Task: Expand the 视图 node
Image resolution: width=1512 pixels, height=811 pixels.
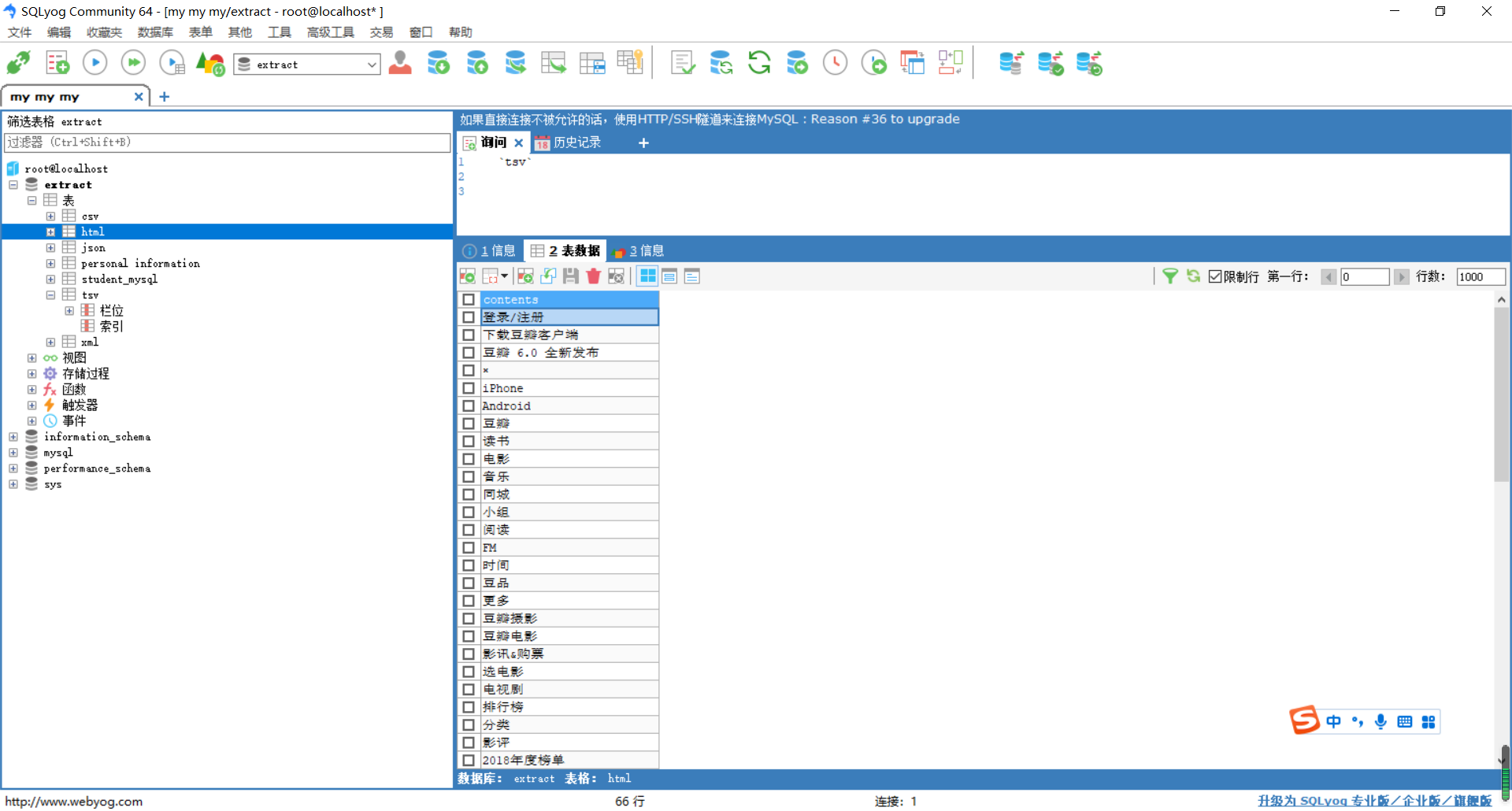Action: click(32, 358)
